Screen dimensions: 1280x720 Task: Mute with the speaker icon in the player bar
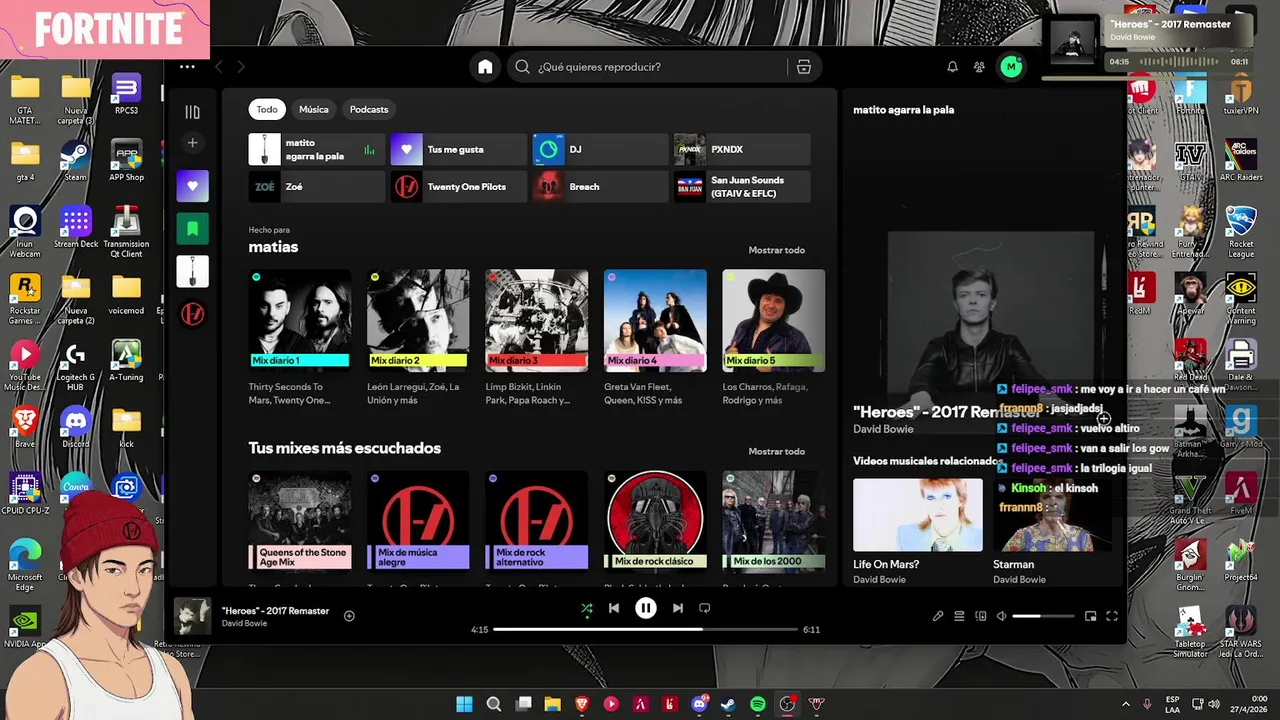click(1001, 616)
